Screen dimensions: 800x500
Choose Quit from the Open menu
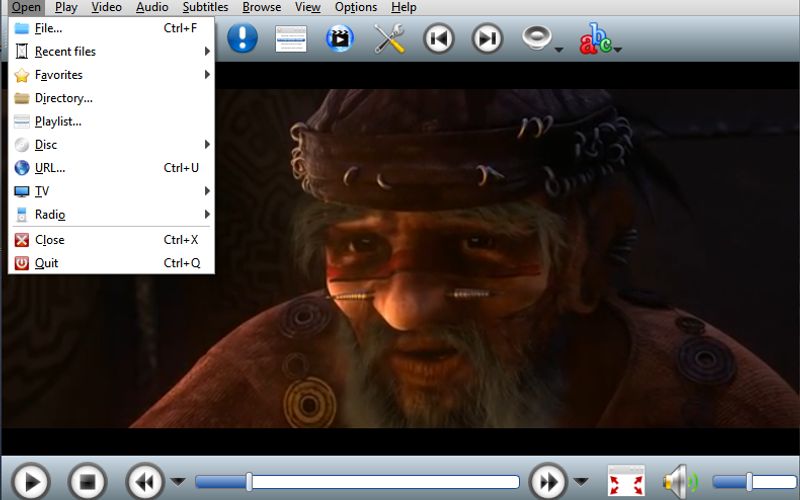point(111,263)
